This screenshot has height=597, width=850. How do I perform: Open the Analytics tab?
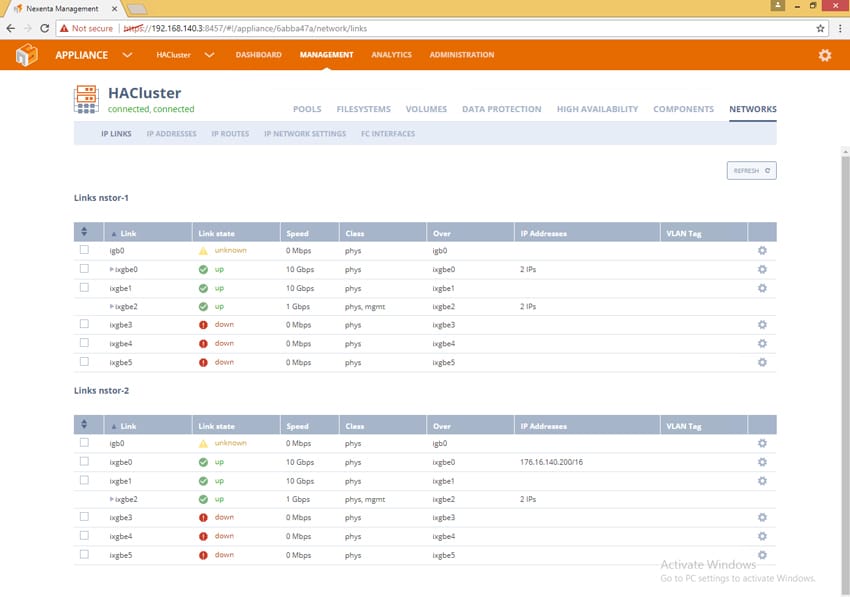pos(391,55)
